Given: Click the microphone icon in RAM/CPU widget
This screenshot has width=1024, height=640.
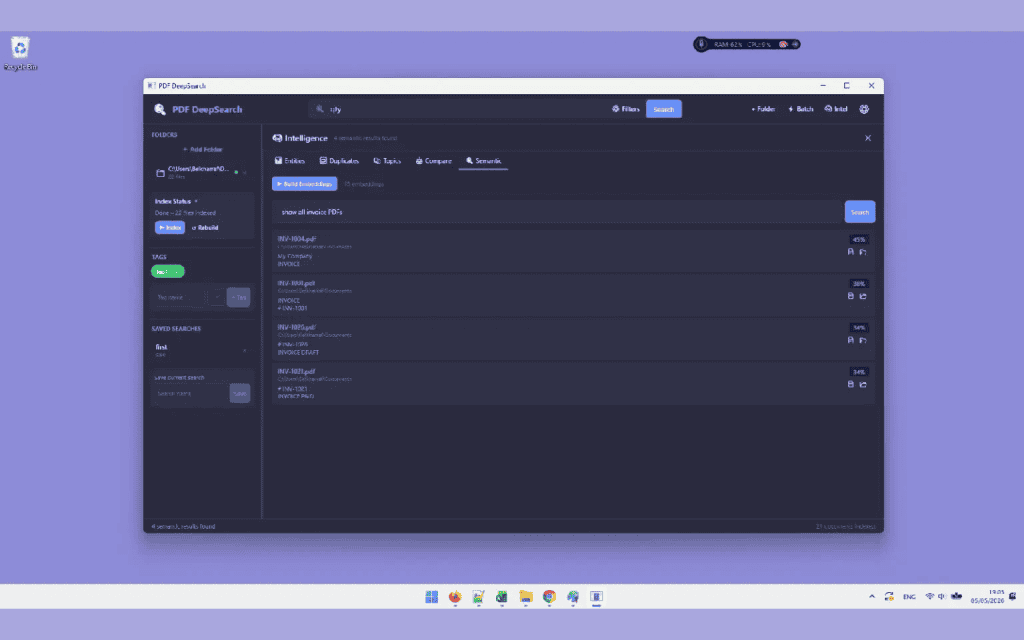Looking at the screenshot, I should pyautogui.click(x=701, y=44).
